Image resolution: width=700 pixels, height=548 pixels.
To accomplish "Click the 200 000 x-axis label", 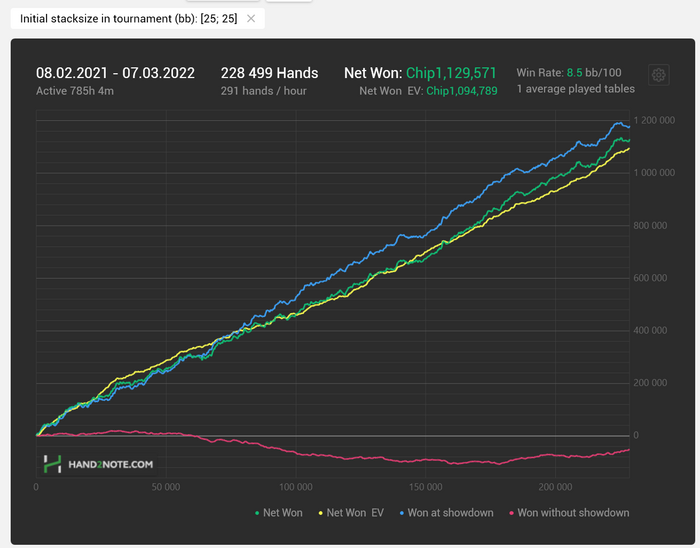I will (x=555, y=487).
